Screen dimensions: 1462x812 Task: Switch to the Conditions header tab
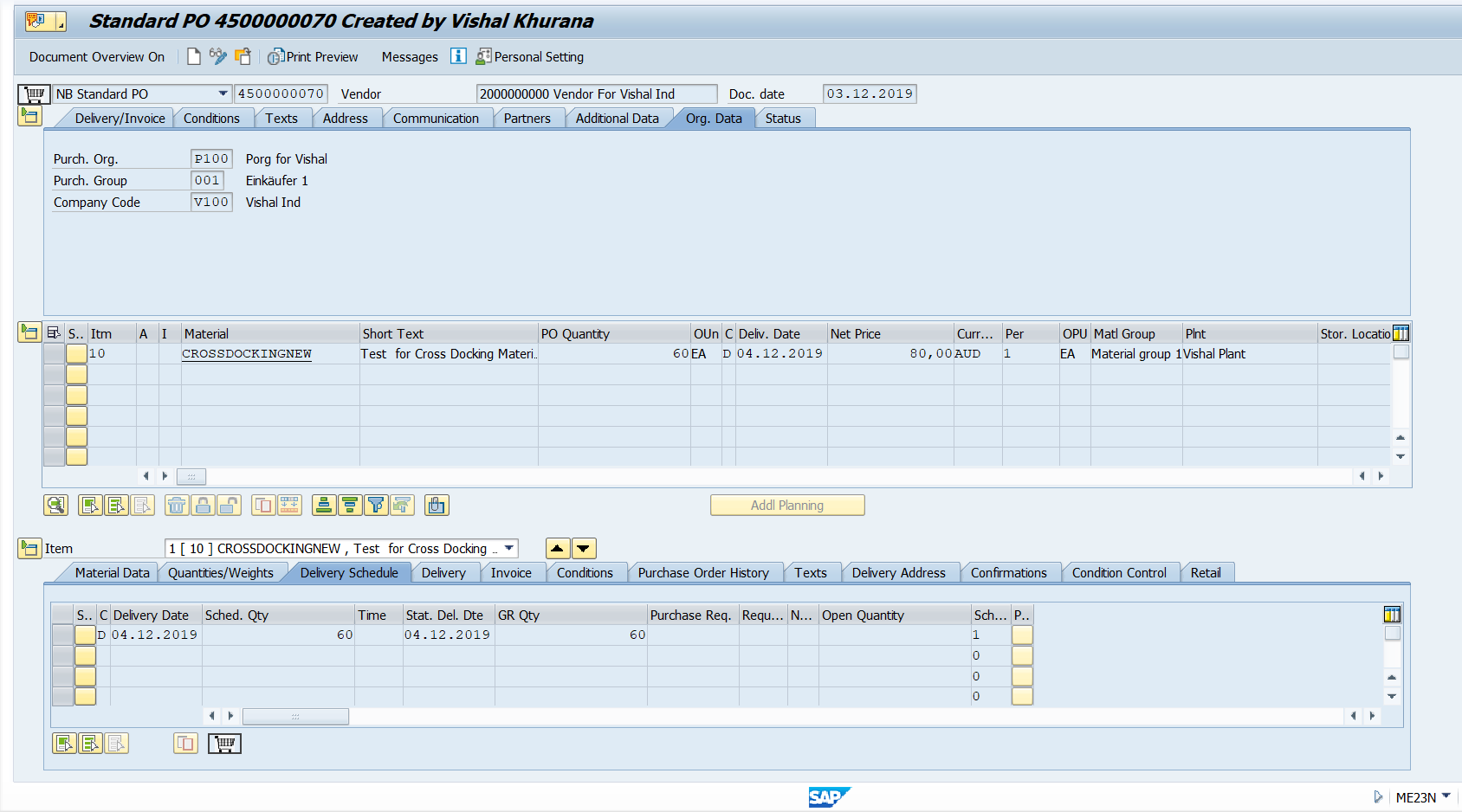point(212,118)
